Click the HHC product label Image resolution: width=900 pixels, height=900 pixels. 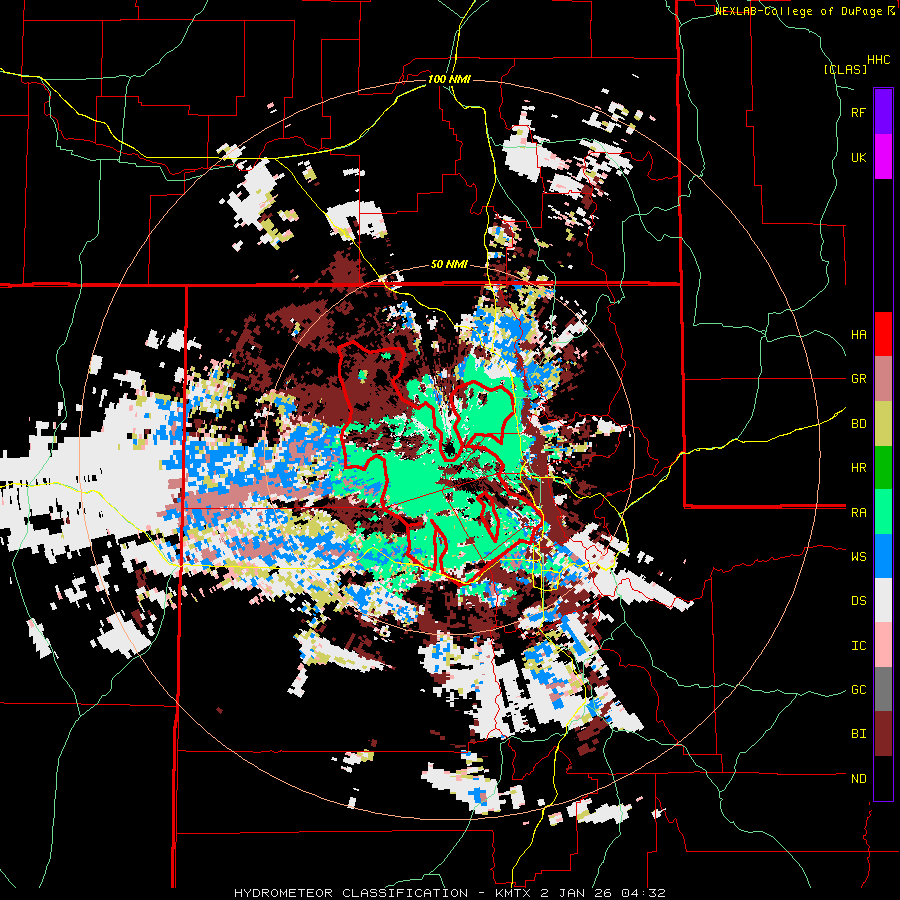tap(878, 60)
